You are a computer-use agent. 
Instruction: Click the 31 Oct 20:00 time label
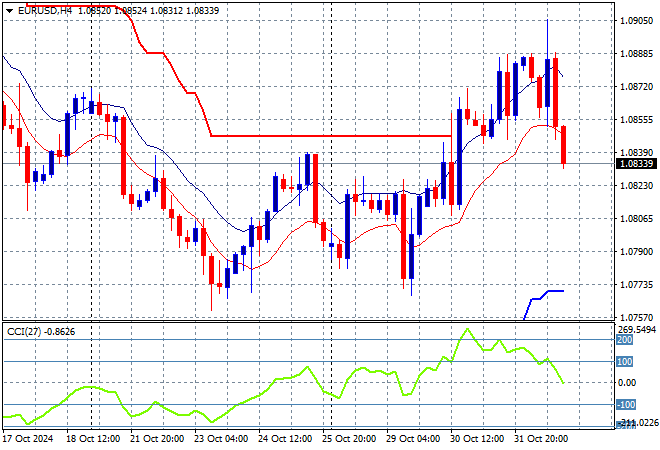541,439
